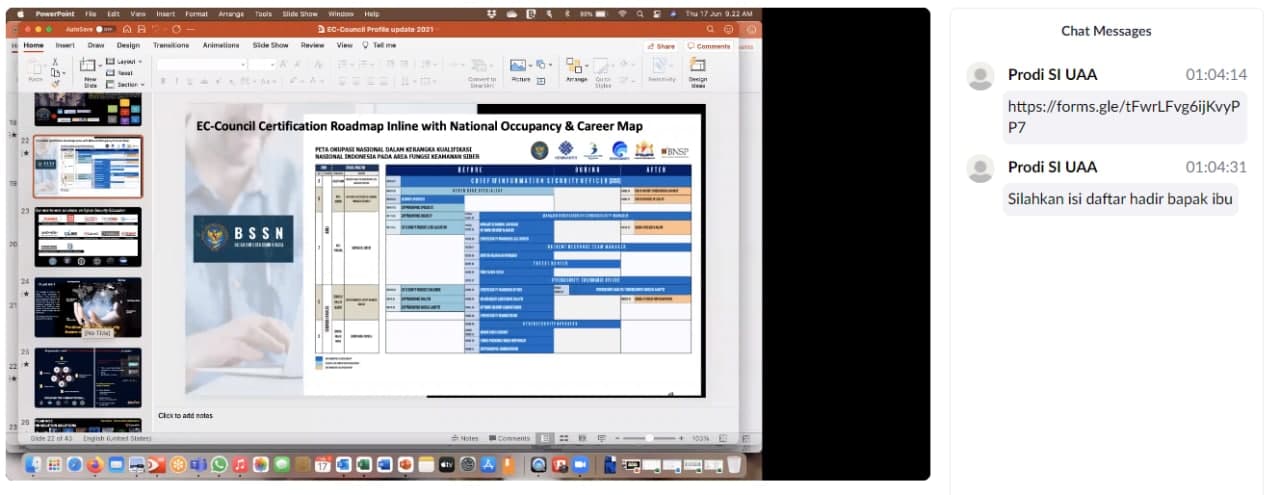This screenshot has width=1280, height=495.
Task: Open Firefox from the Dock
Action: 95,465
